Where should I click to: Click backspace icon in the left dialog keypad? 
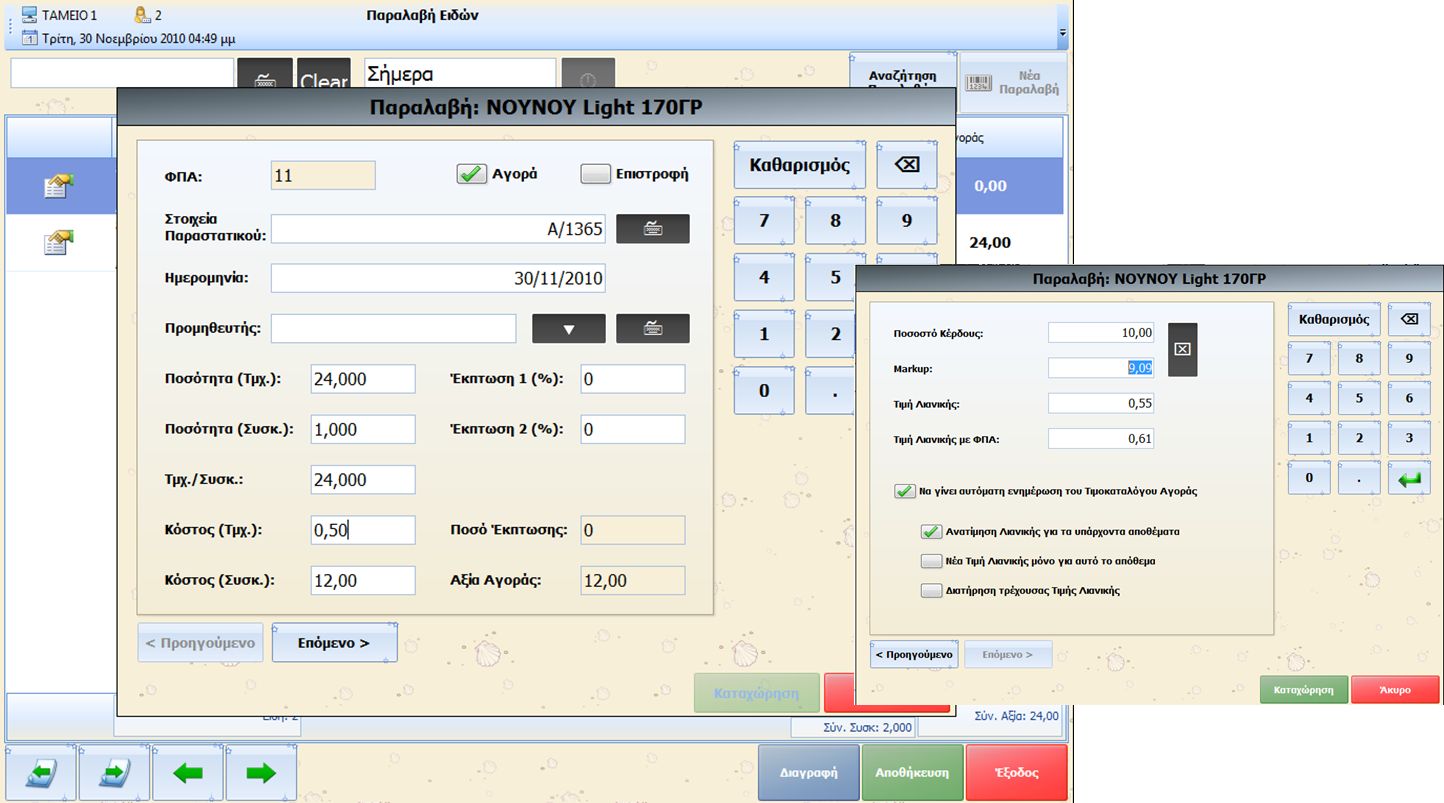click(907, 165)
